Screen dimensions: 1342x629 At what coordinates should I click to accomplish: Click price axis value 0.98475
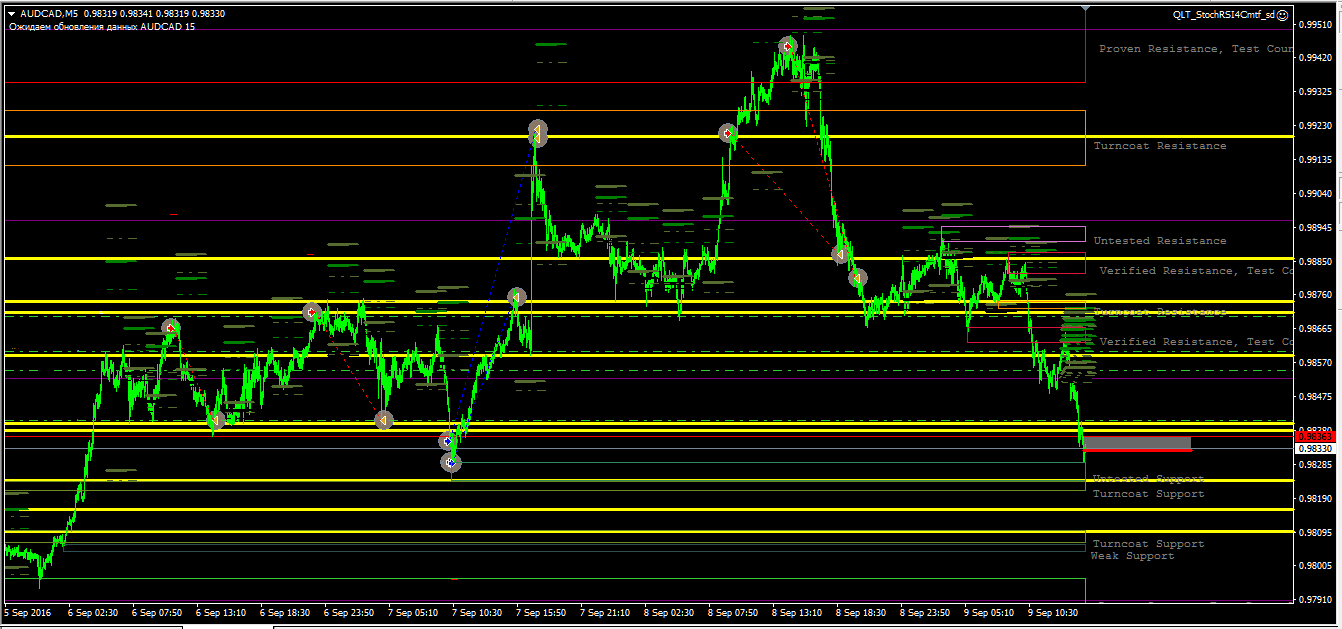coord(1316,397)
